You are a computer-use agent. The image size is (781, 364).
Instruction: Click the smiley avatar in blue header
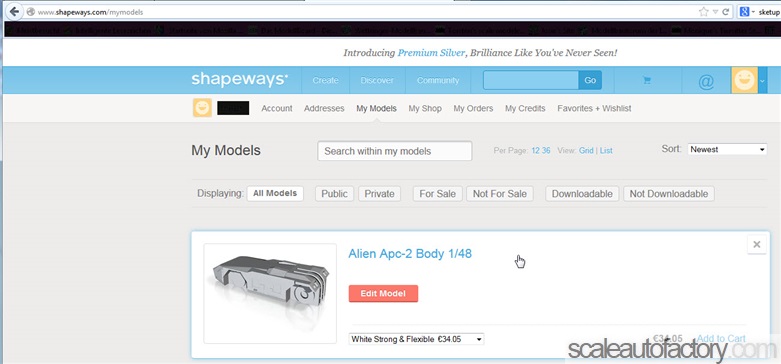(744, 80)
